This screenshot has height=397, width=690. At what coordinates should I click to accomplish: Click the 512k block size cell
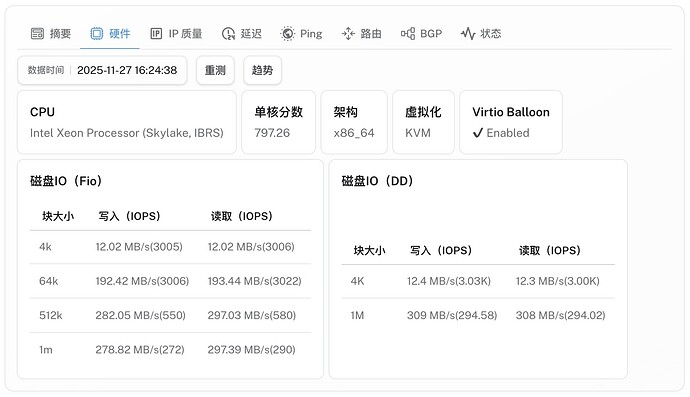point(51,315)
